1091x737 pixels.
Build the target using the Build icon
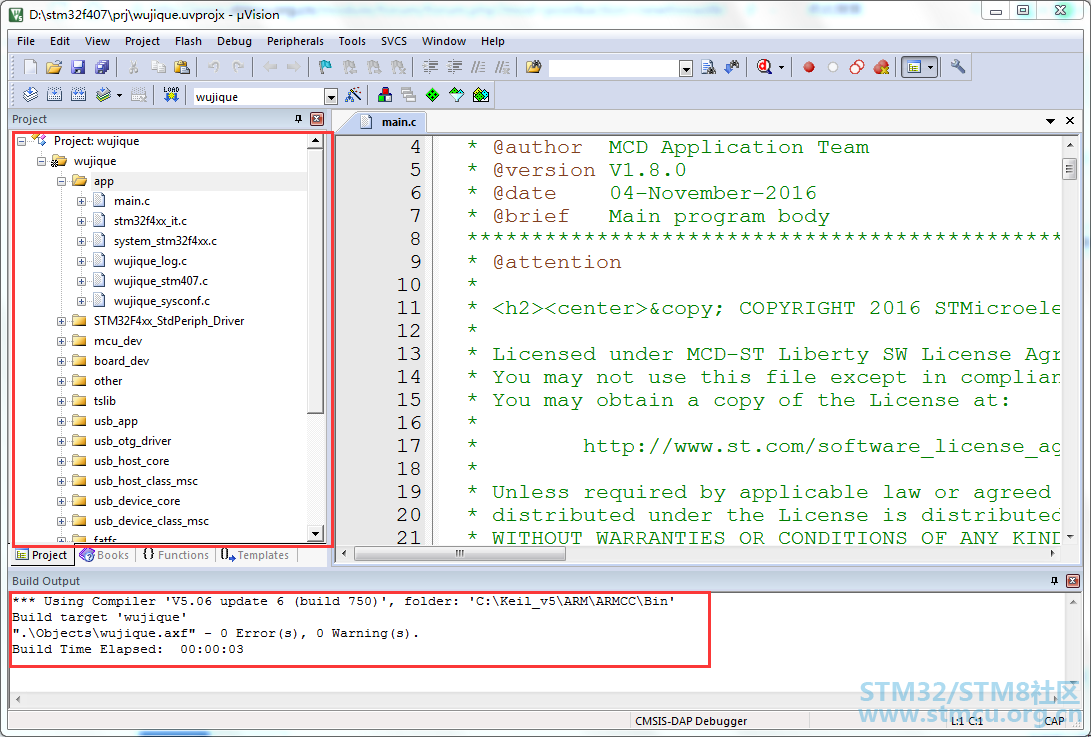coord(54,95)
